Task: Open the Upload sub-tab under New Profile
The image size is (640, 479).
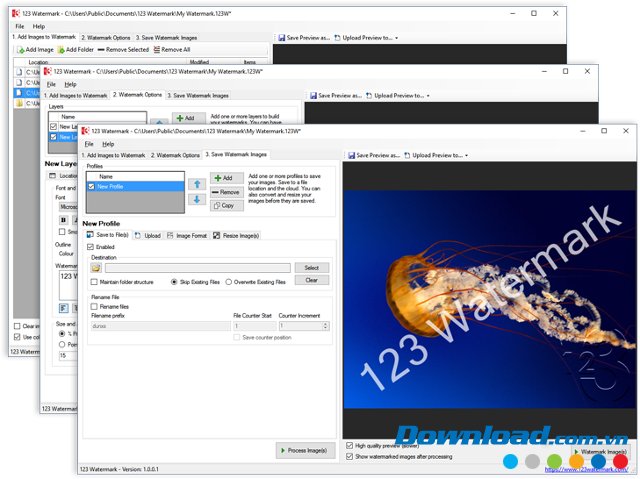Action: point(148,235)
